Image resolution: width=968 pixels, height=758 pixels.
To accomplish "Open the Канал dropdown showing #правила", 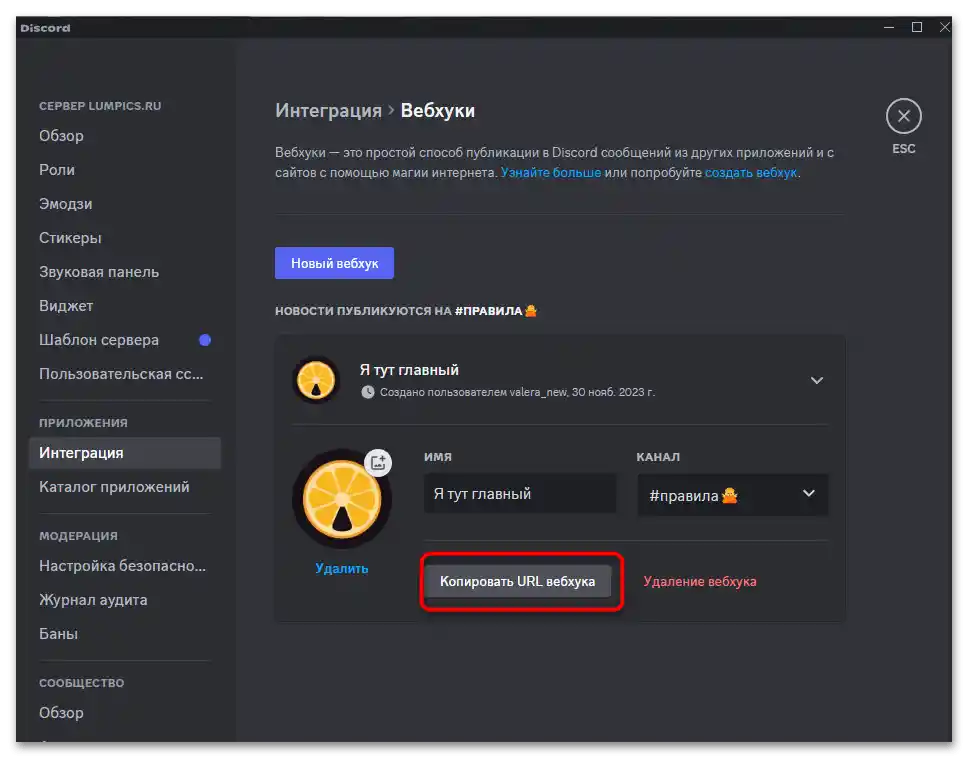I will click(x=732, y=494).
